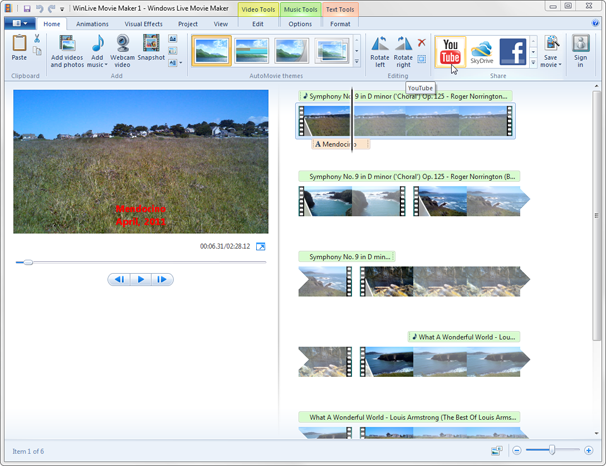Viewport: 606px width, 466px height.
Task: Click the Add credits icon
Action: tap(172, 63)
